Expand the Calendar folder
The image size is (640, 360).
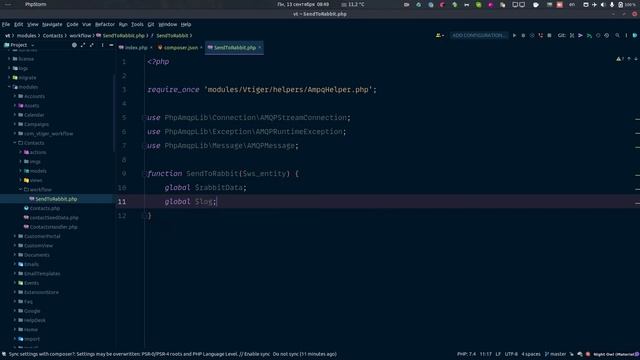point(15,115)
